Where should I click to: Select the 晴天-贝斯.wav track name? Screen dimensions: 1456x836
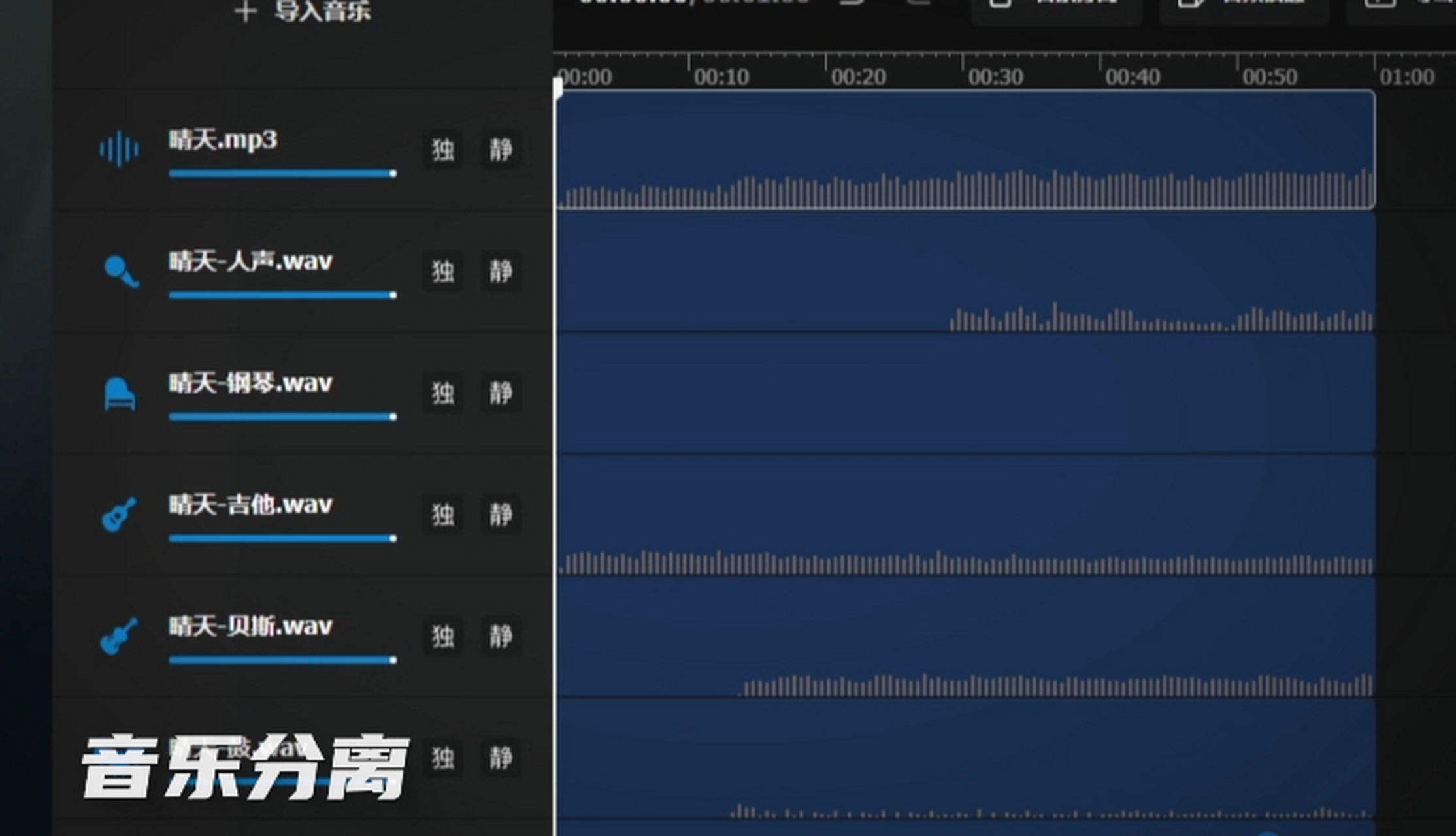(251, 626)
